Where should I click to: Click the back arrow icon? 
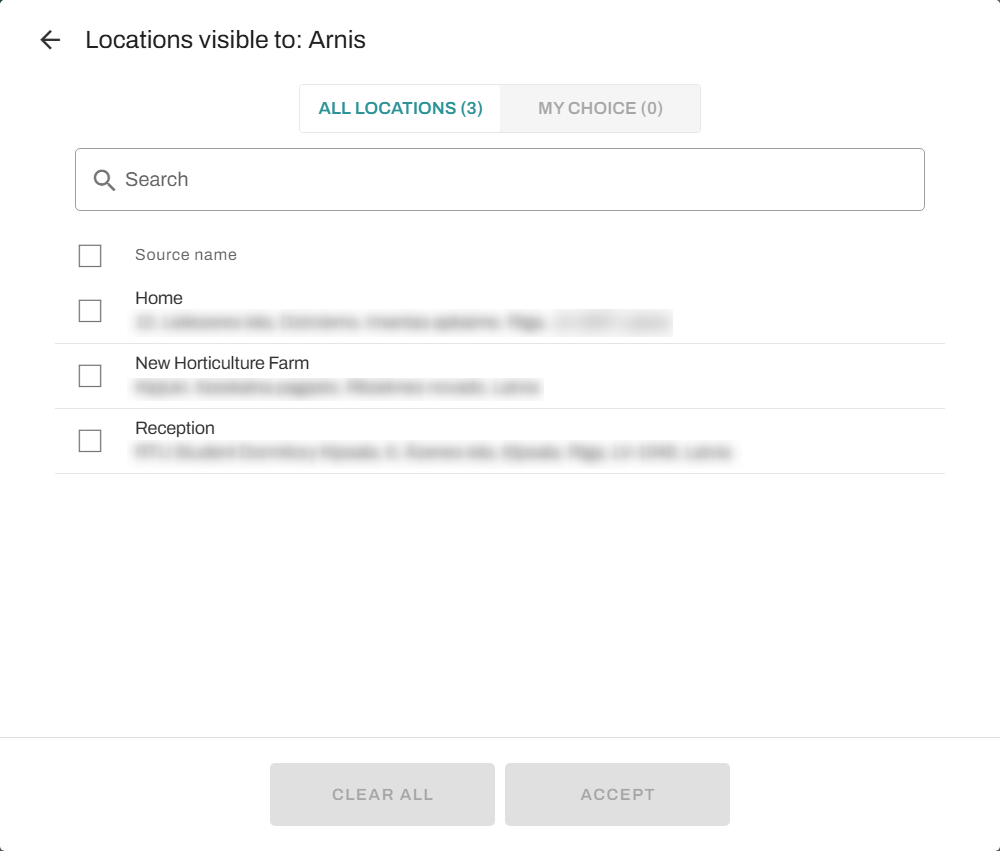tap(50, 40)
